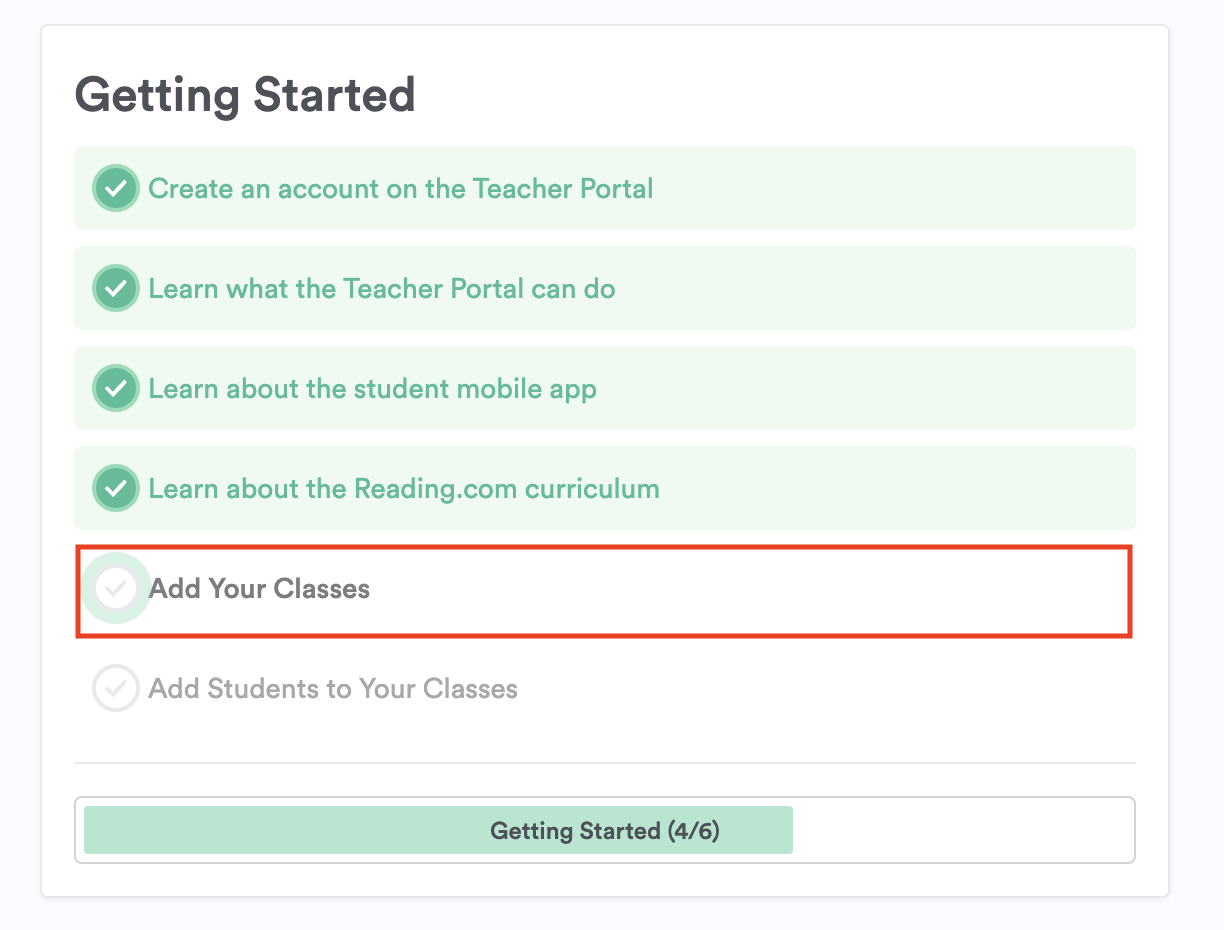Click the green checkmark next to Learn what the Teacher Portal can do
Viewport: 1224px width, 930px height.
coord(116,289)
